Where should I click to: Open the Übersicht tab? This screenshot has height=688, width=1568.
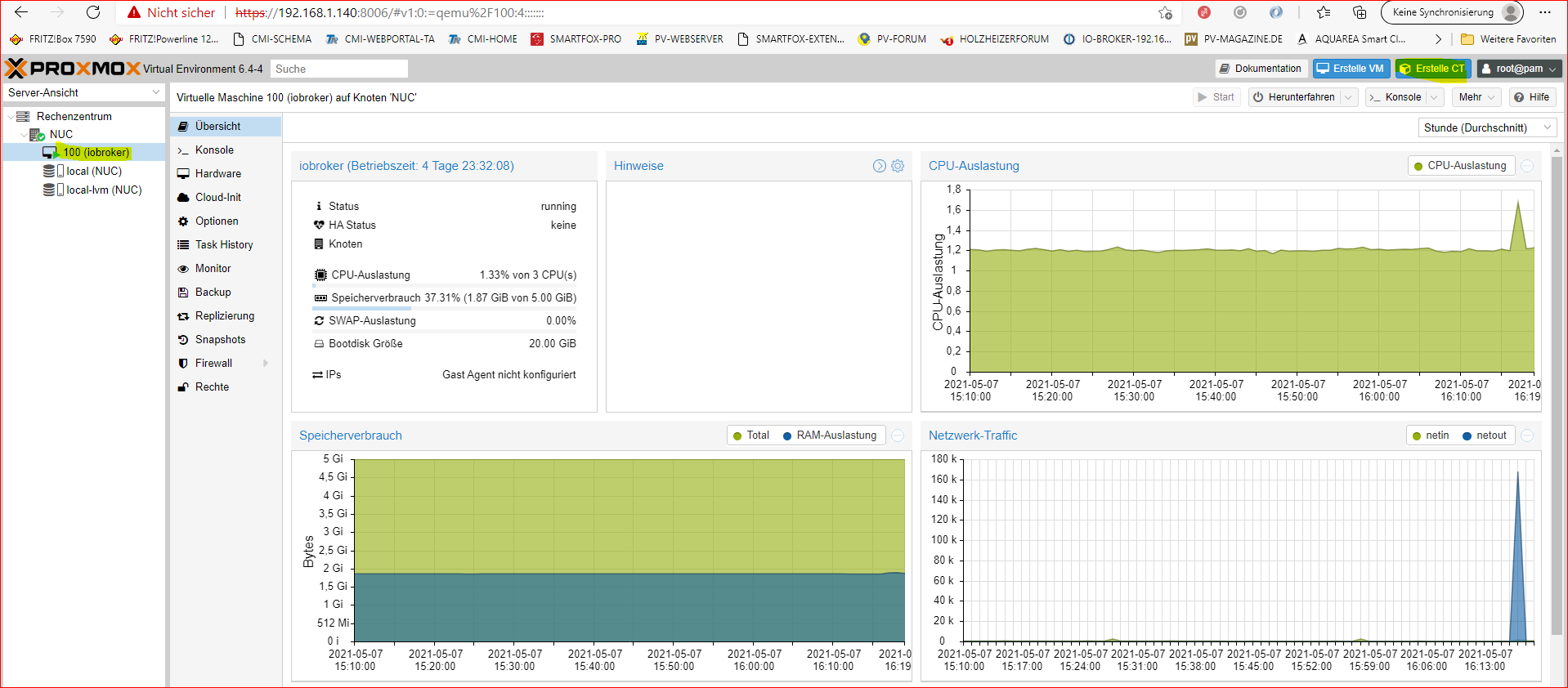click(x=226, y=126)
